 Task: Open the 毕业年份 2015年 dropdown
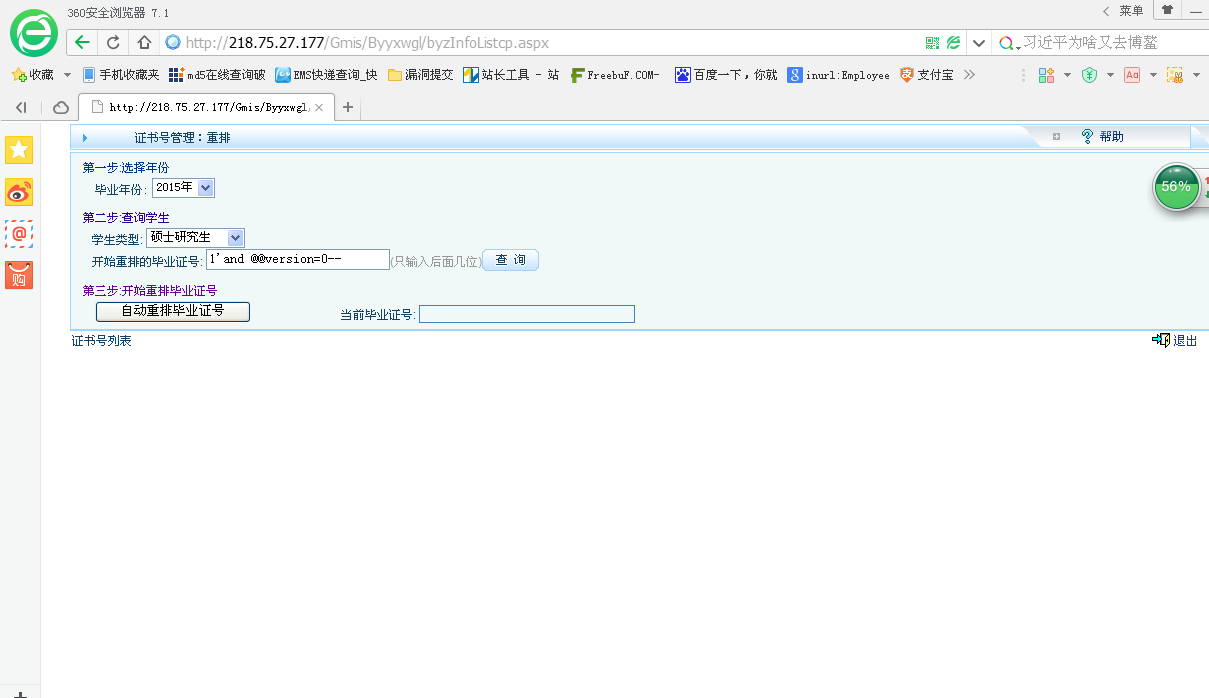click(183, 188)
